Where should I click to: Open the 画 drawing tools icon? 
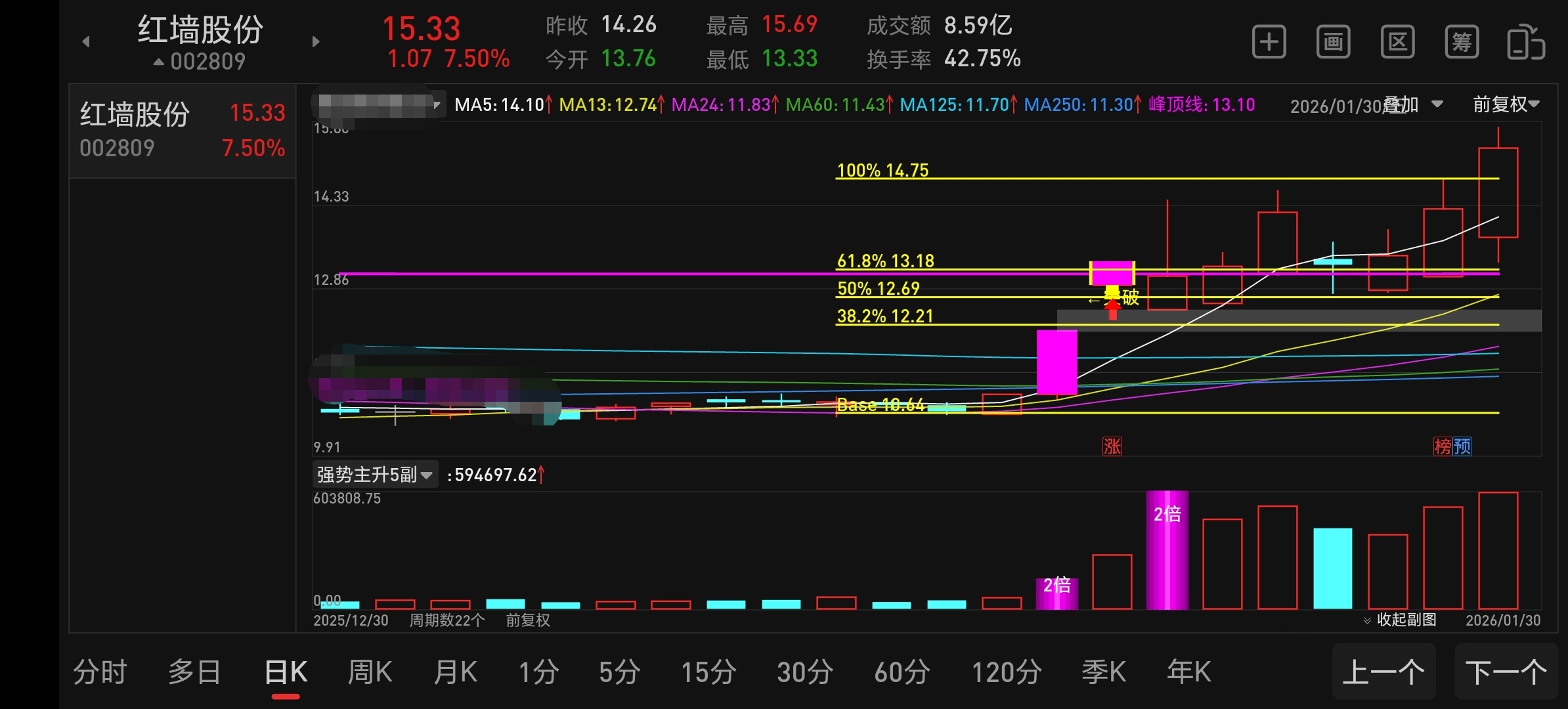click(1333, 43)
